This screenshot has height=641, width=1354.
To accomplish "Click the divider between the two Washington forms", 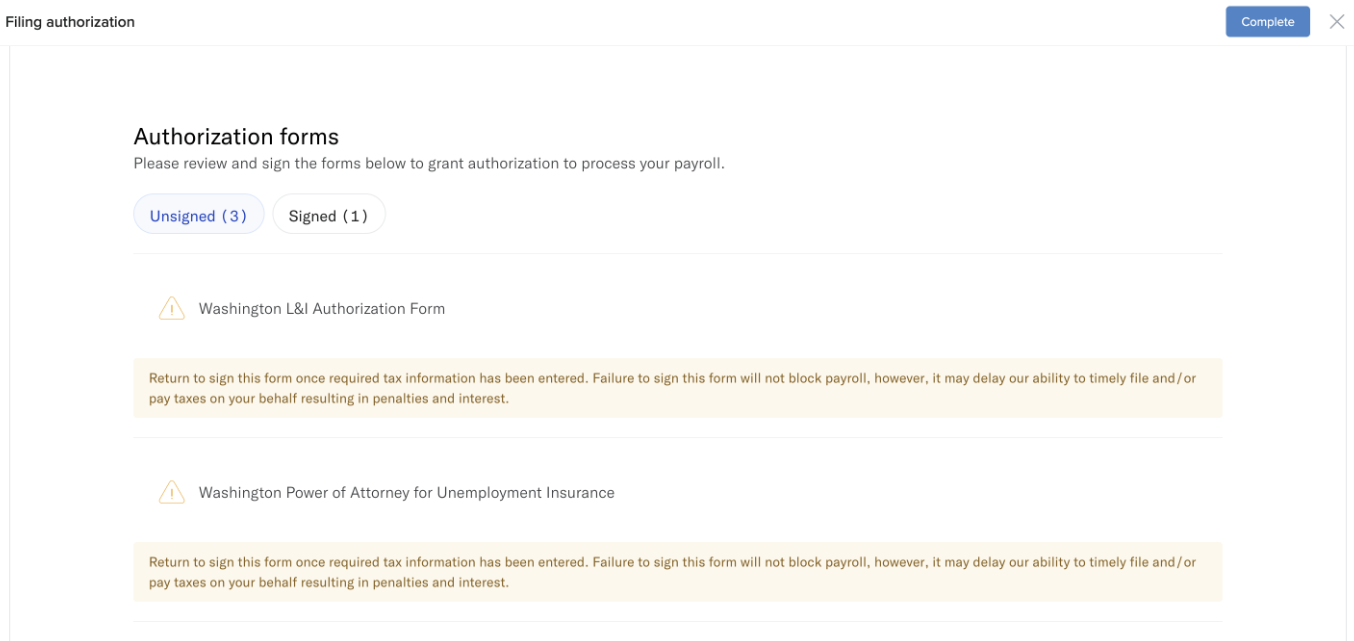I will pos(677,438).
